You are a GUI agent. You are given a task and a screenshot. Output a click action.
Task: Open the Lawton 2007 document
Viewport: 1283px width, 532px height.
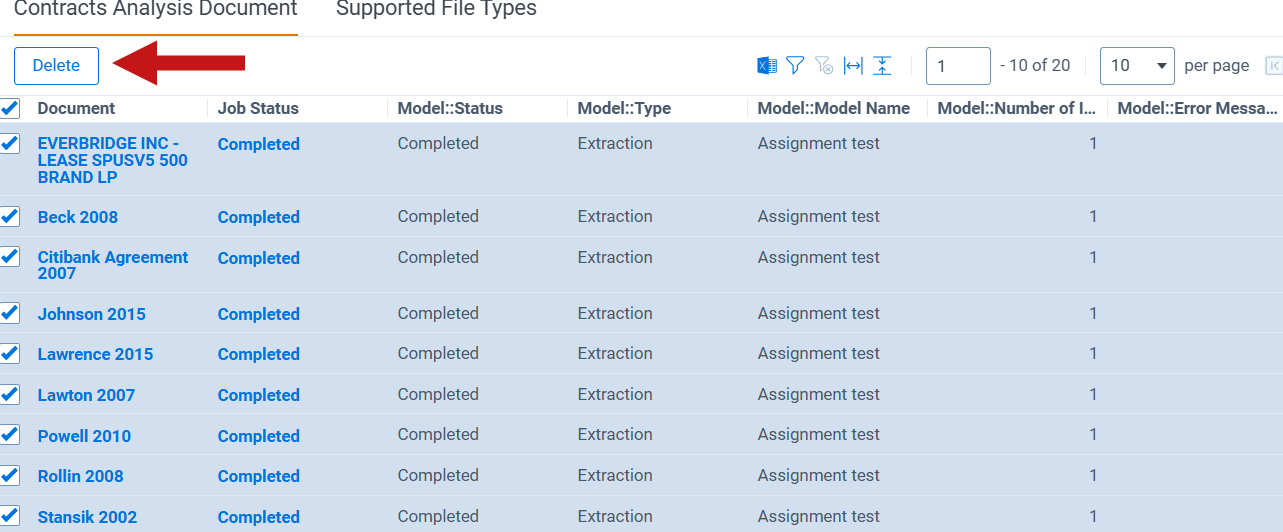86,395
